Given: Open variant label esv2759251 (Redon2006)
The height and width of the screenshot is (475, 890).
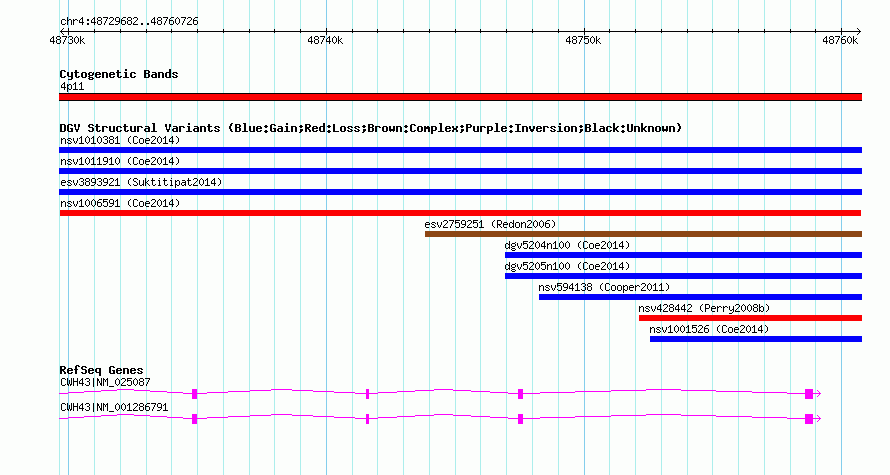Looking at the screenshot, I should click(490, 224).
